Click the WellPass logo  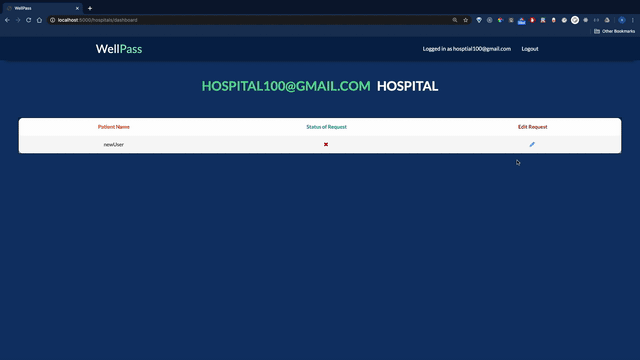(119, 49)
